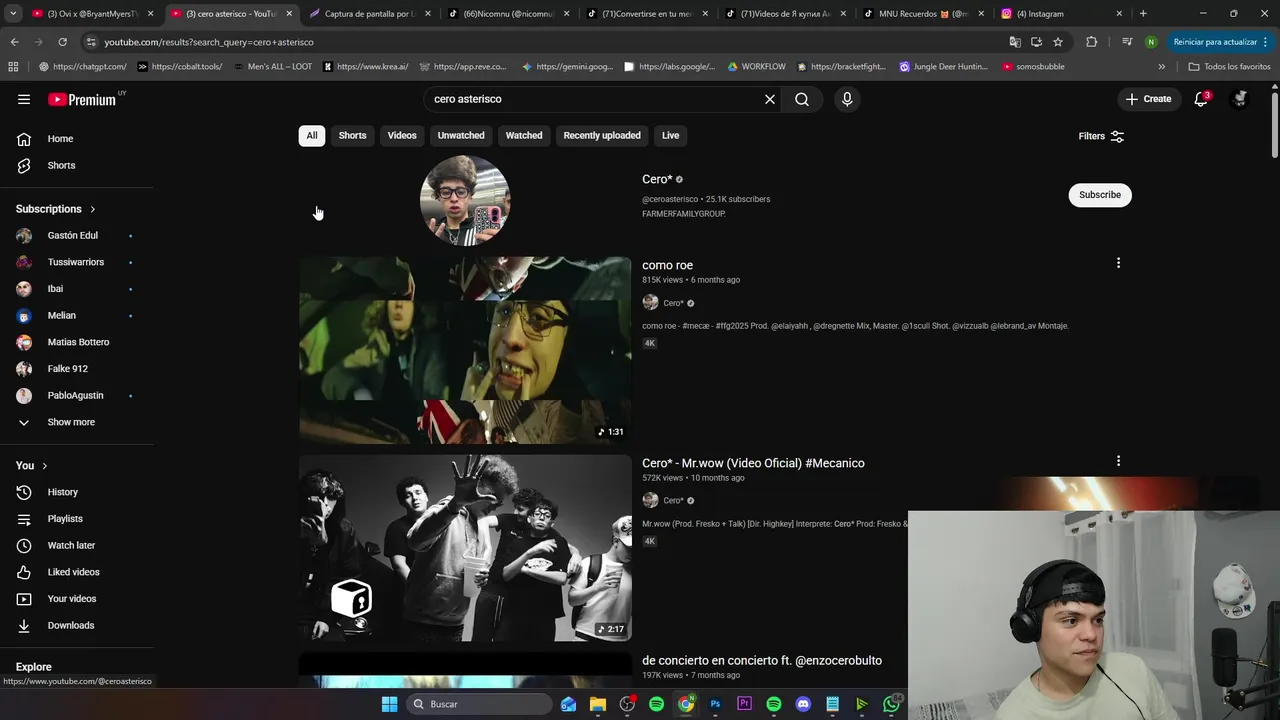Screen dimensions: 1280x720
Task: Switch to the Instagram browser tab
Action: (1060, 14)
